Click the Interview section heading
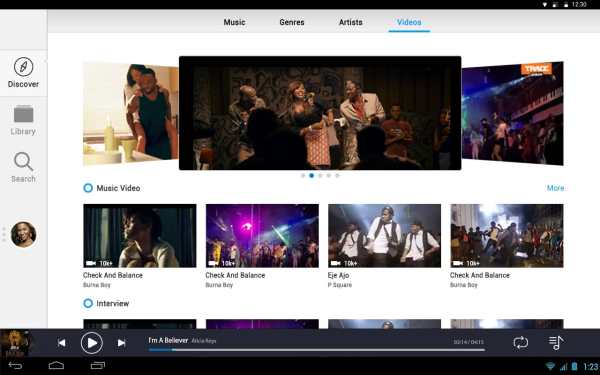 (112, 303)
